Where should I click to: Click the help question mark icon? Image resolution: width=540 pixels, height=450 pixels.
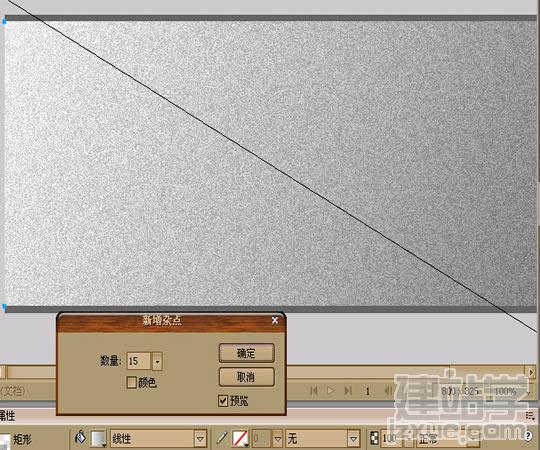point(528,436)
